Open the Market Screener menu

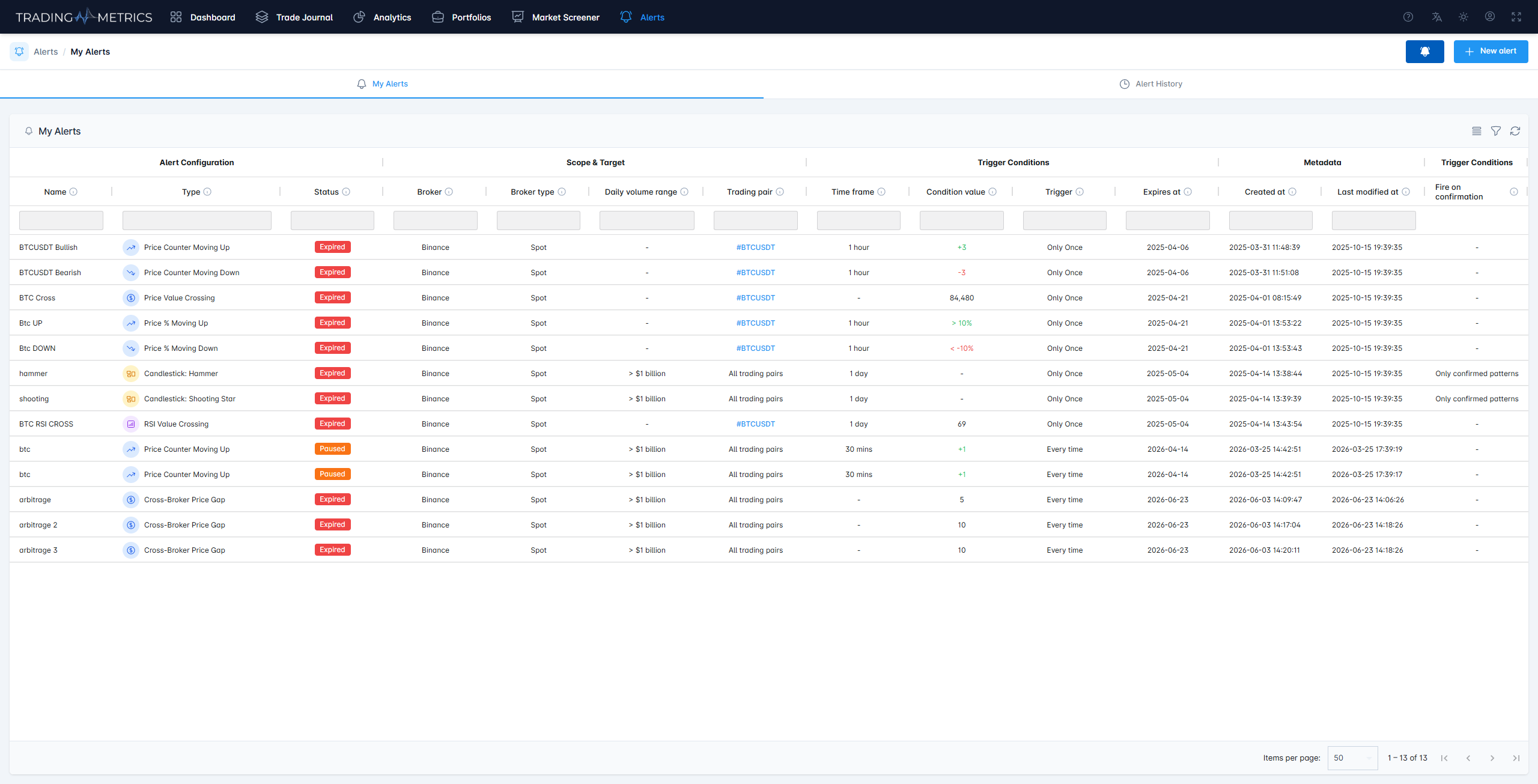click(x=556, y=17)
